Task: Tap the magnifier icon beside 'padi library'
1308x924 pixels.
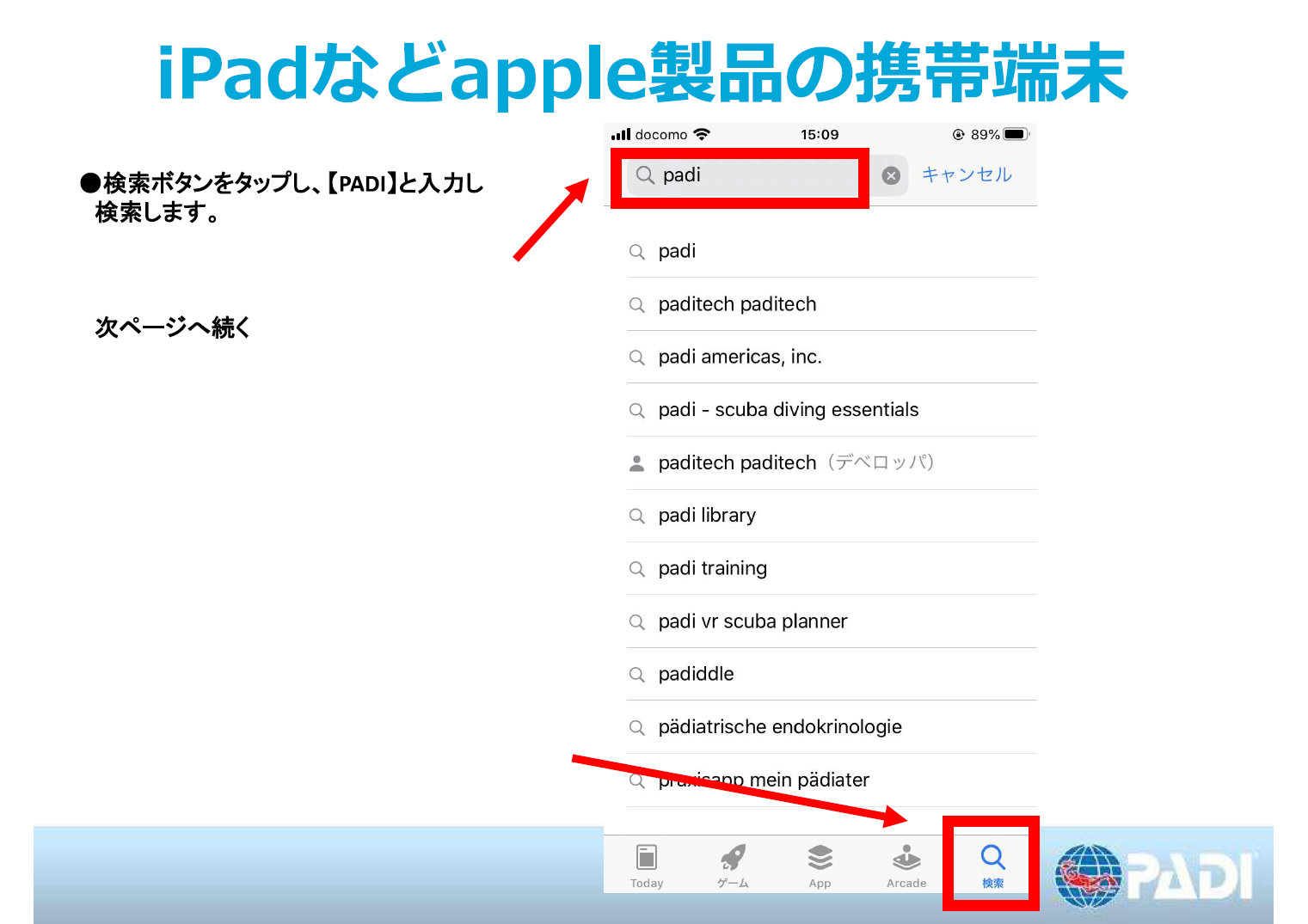Action: pyautogui.click(x=636, y=516)
